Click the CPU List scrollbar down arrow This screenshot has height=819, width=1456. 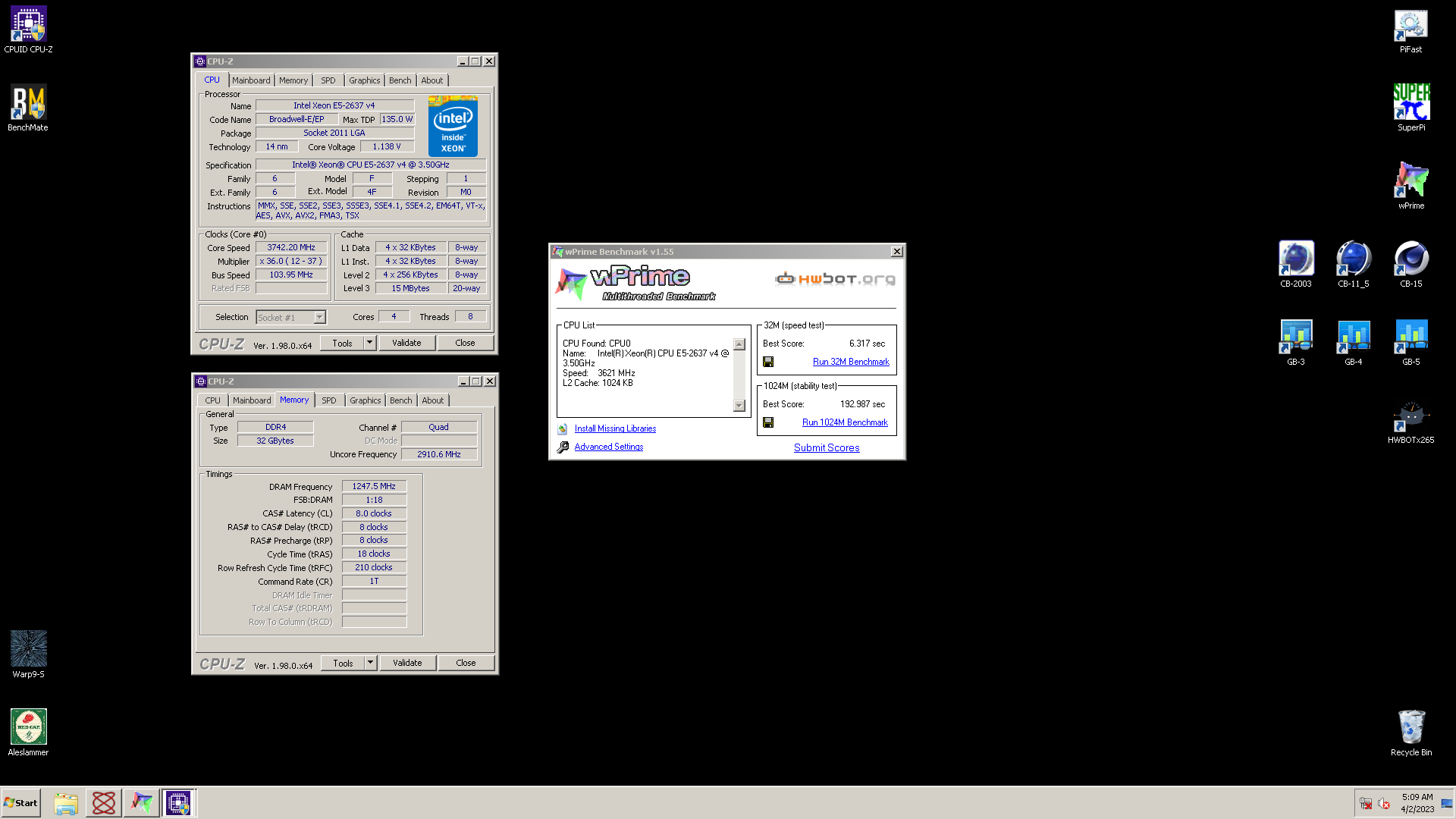[x=739, y=406]
